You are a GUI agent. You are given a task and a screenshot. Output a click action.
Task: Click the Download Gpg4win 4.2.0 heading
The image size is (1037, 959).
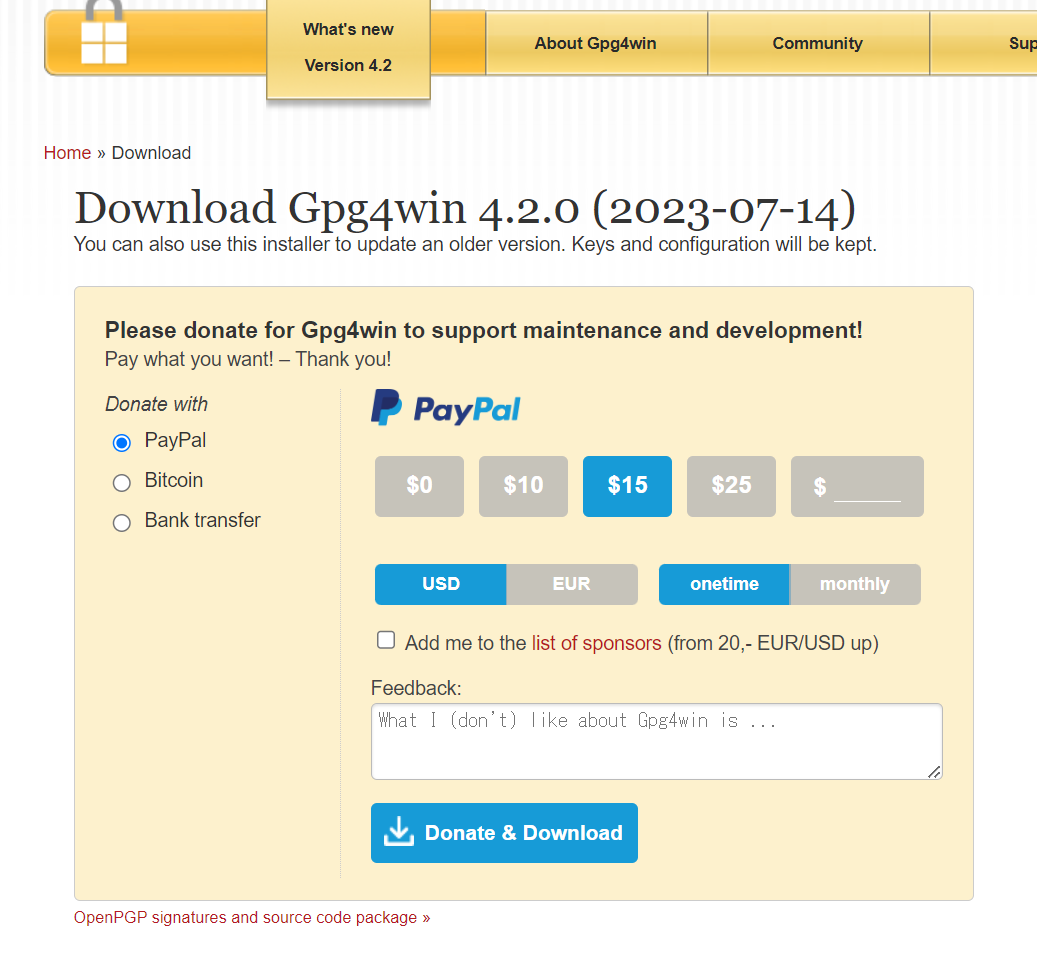pos(465,208)
